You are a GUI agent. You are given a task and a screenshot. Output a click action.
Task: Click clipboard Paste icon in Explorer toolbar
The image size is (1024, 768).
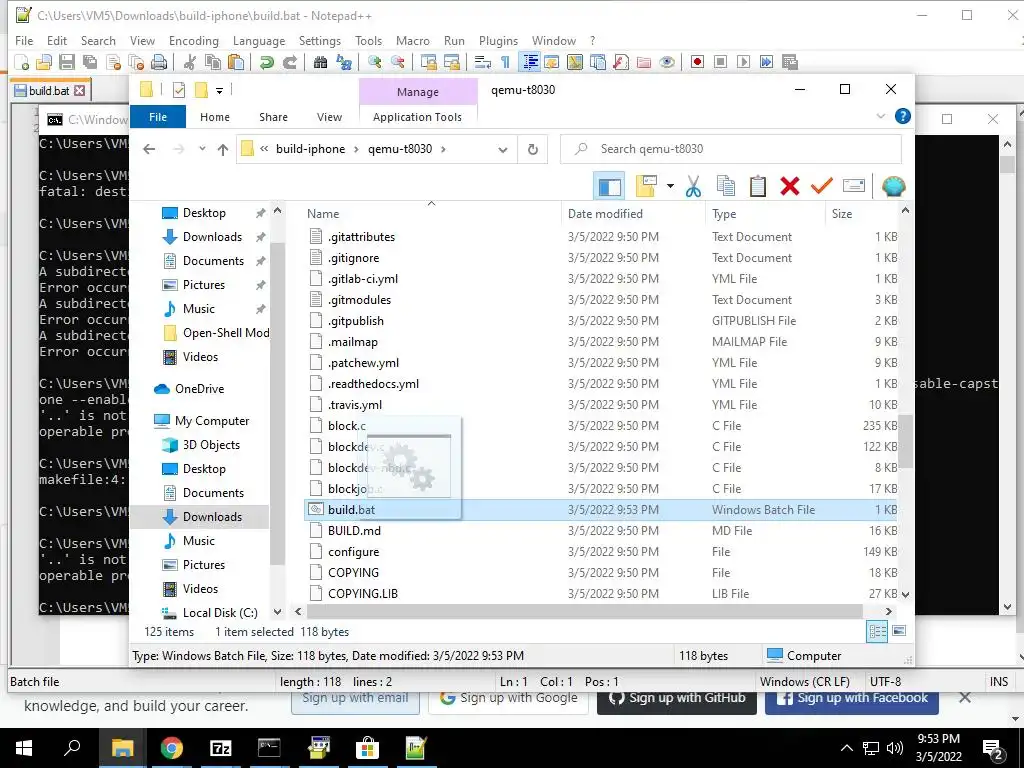pyautogui.click(x=758, y=187)
